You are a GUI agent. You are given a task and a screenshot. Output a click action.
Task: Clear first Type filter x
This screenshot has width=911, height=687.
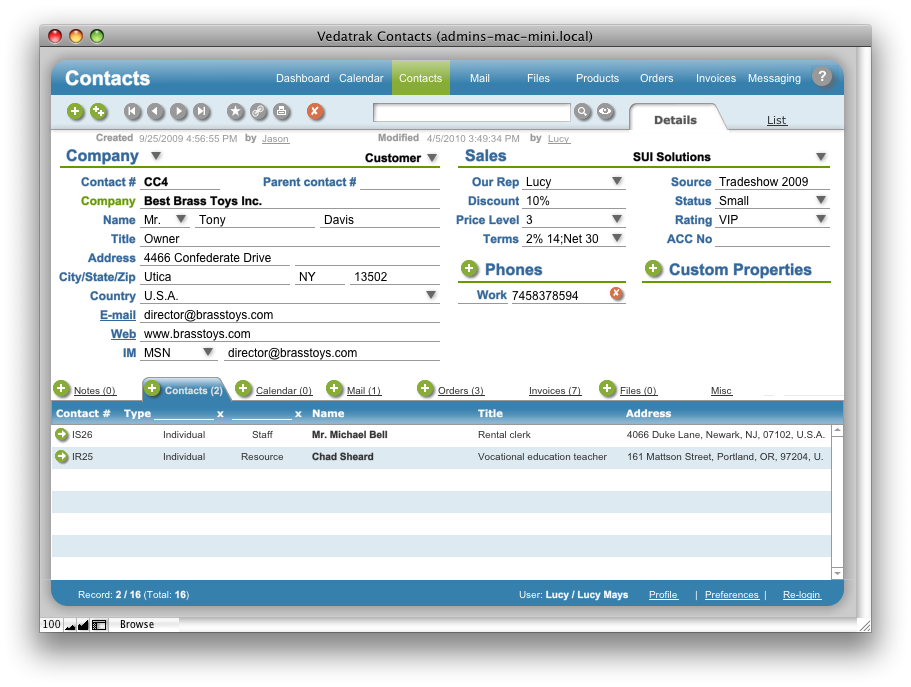click(x=220, y=414)
